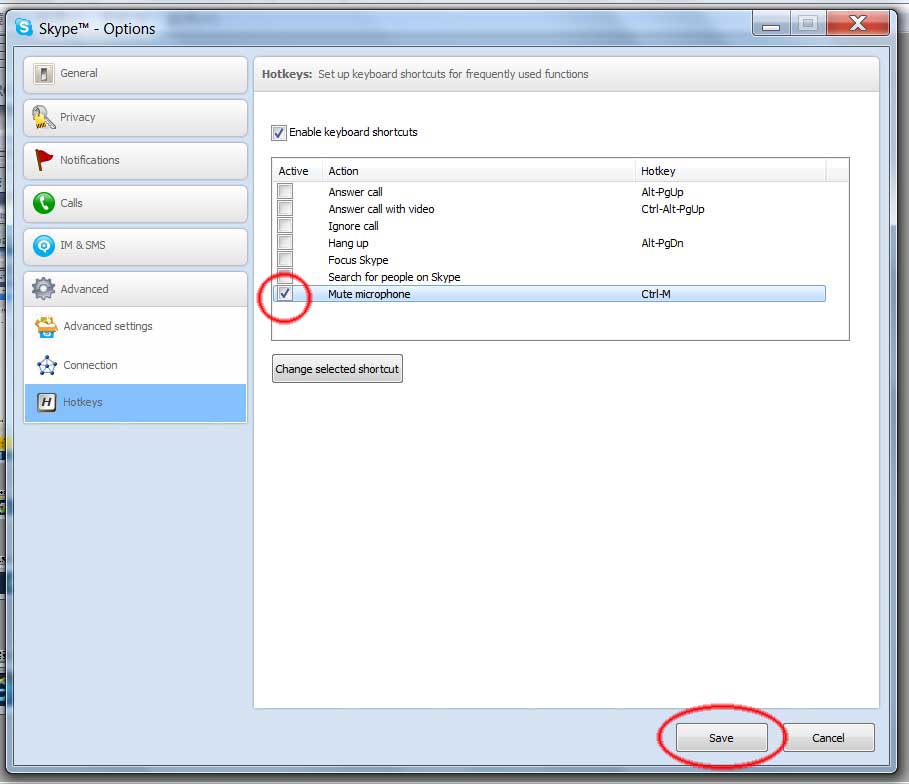
Task: Click the Ctrl-Alt-PgUp hotkey value
Action: pos(672,209)
